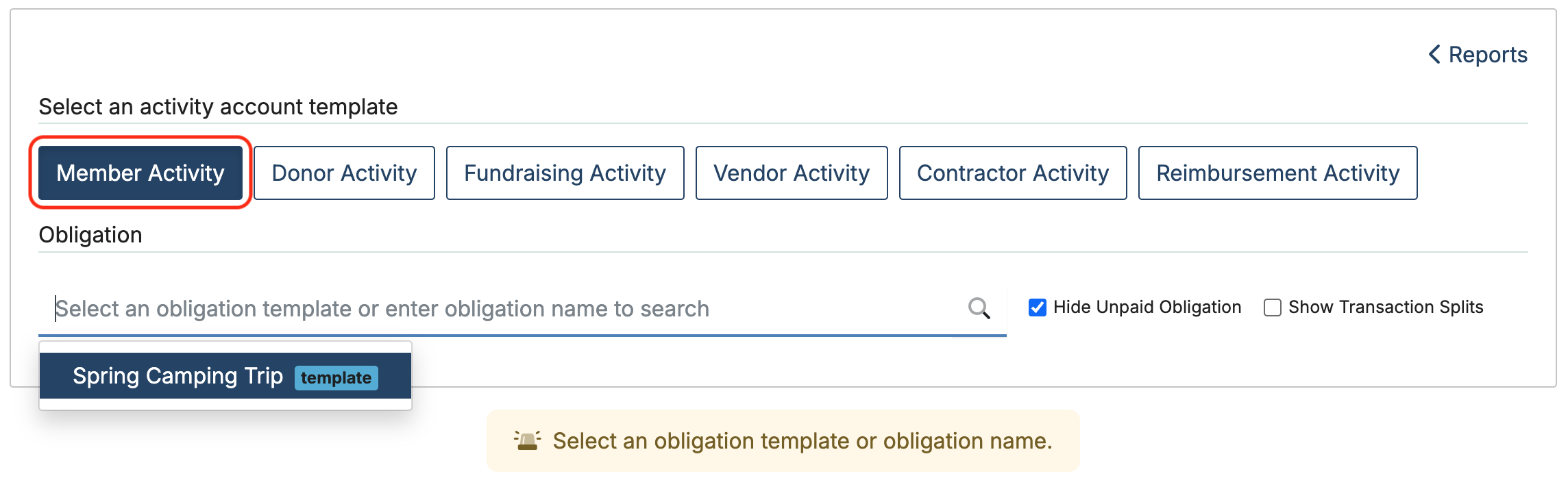The image size is (1568, 489).
Task: Click the magnifying glass search icon
Action: (x=979, y=309)
